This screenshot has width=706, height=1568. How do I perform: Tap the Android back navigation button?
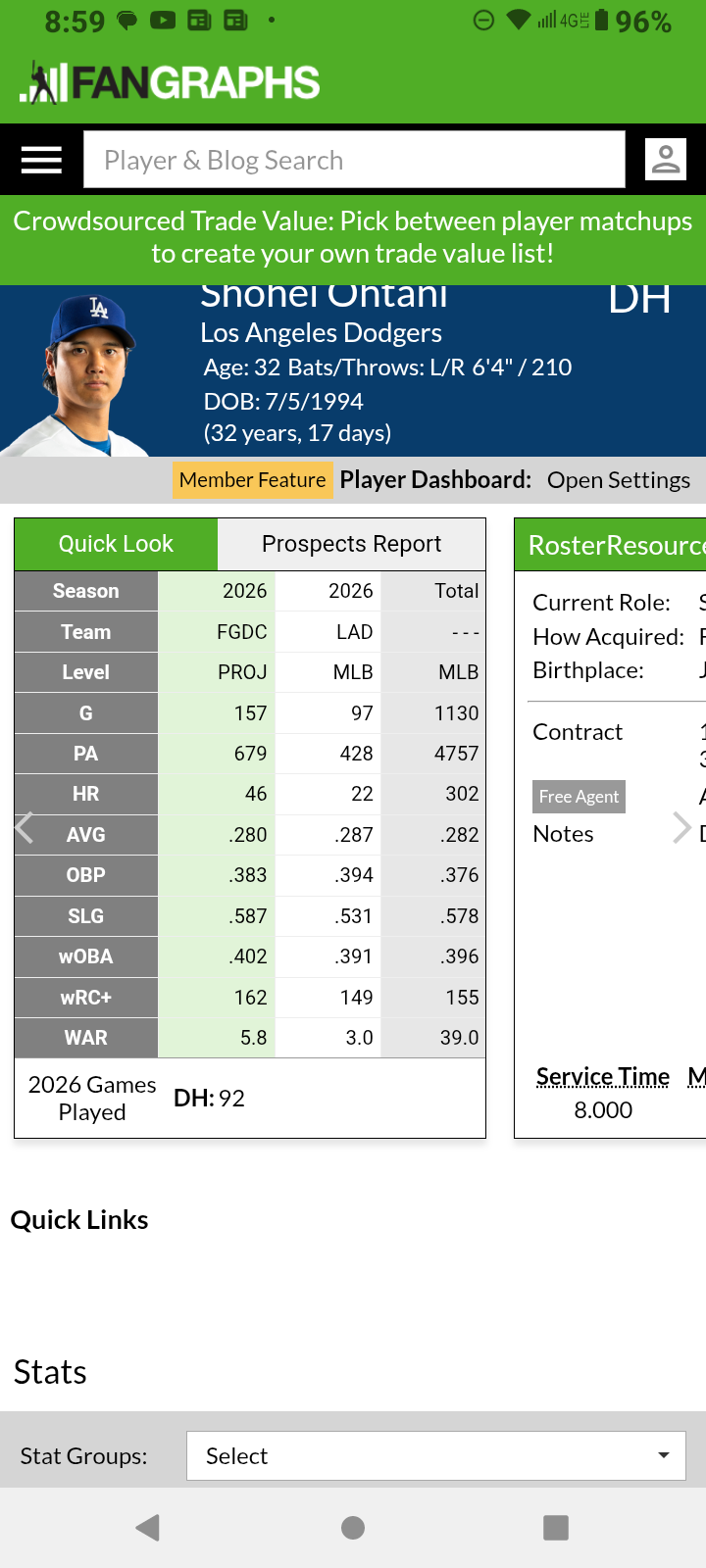click(x=148, y=1527)
